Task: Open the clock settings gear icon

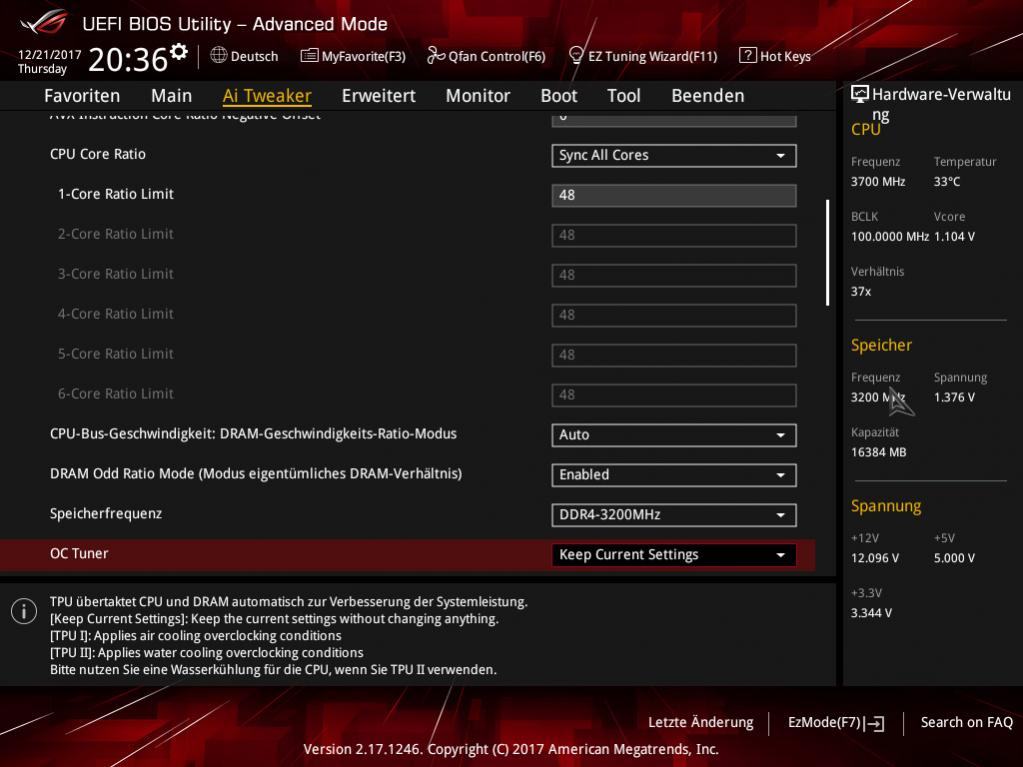Action: 179,52
